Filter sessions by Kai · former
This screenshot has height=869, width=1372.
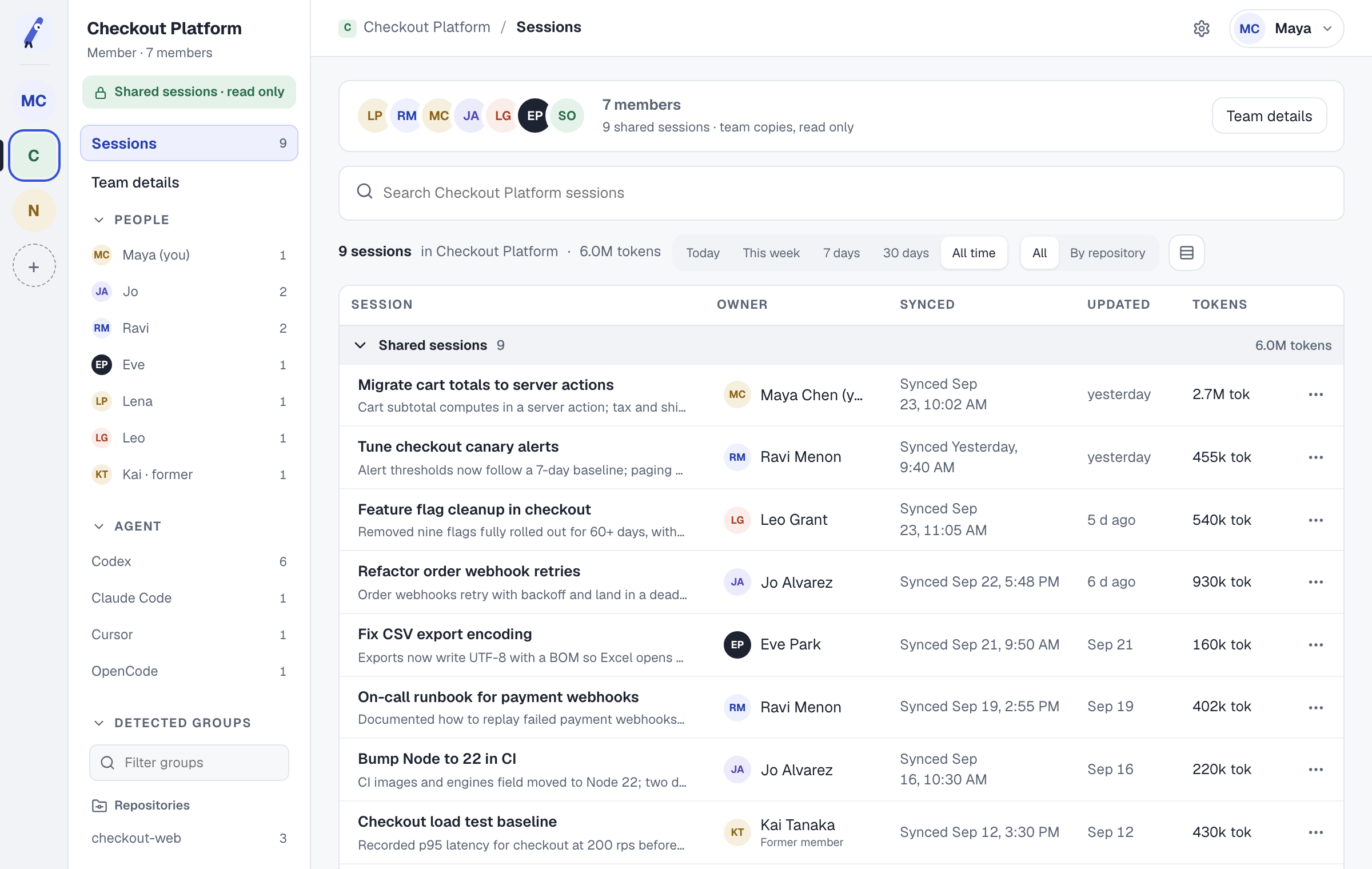189,475
